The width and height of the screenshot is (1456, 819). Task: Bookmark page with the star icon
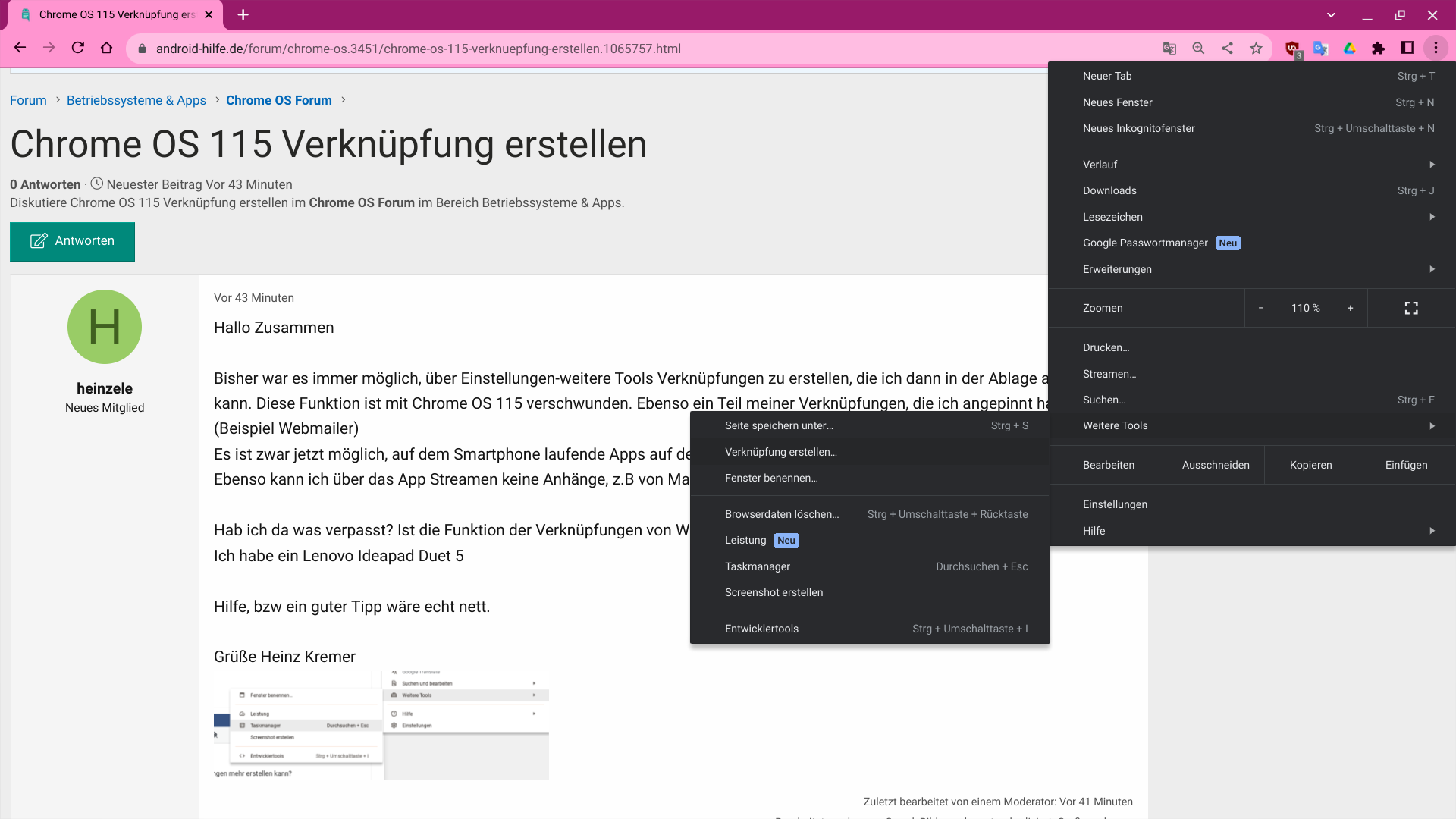[x=1257, y=49]
